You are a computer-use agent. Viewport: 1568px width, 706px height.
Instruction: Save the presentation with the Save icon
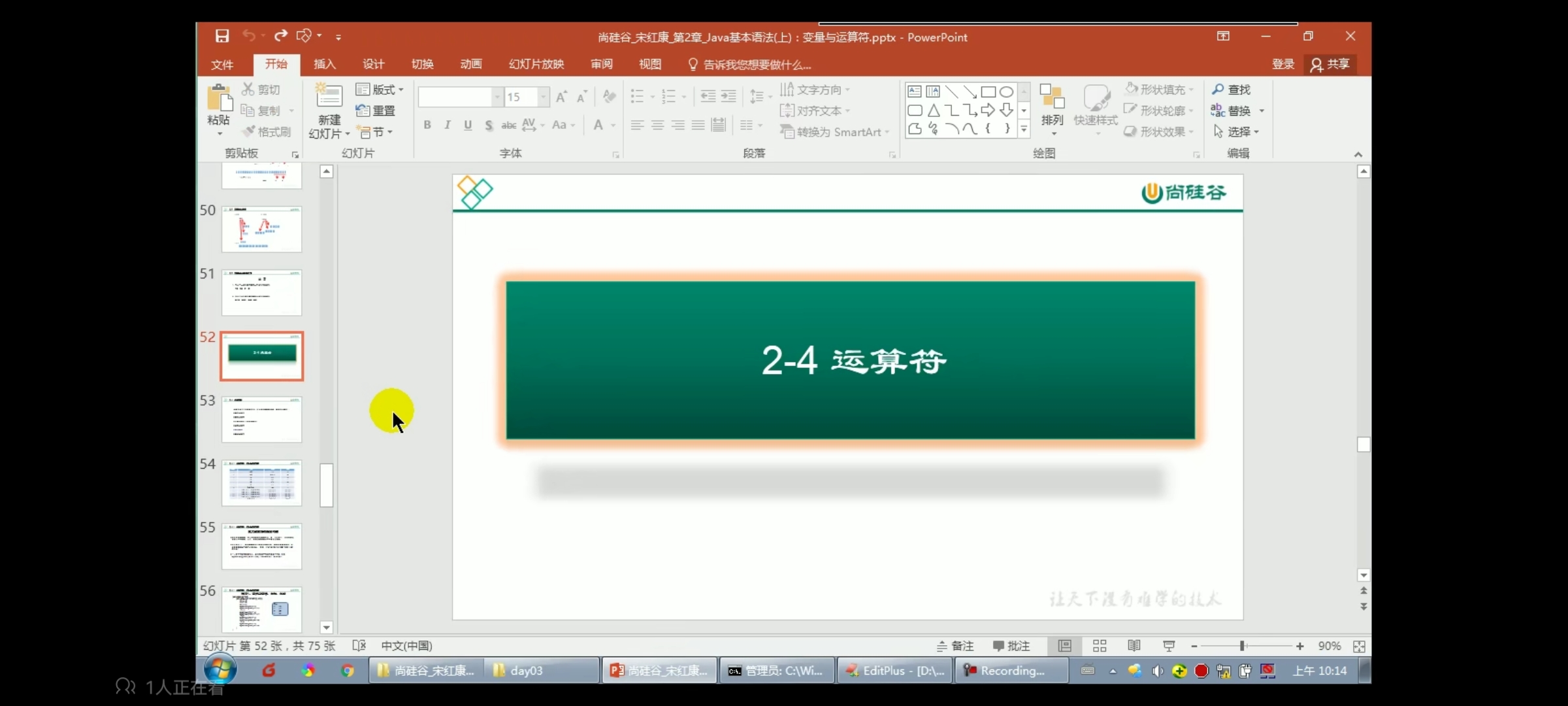pos(222,36)
